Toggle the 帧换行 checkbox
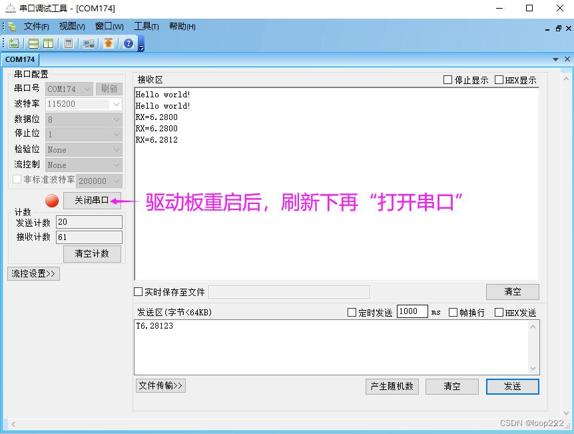 pos(453,313)
